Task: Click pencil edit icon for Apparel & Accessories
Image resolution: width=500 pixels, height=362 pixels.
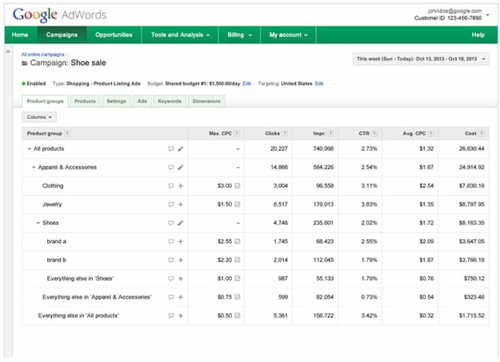Action: point(180,167)
